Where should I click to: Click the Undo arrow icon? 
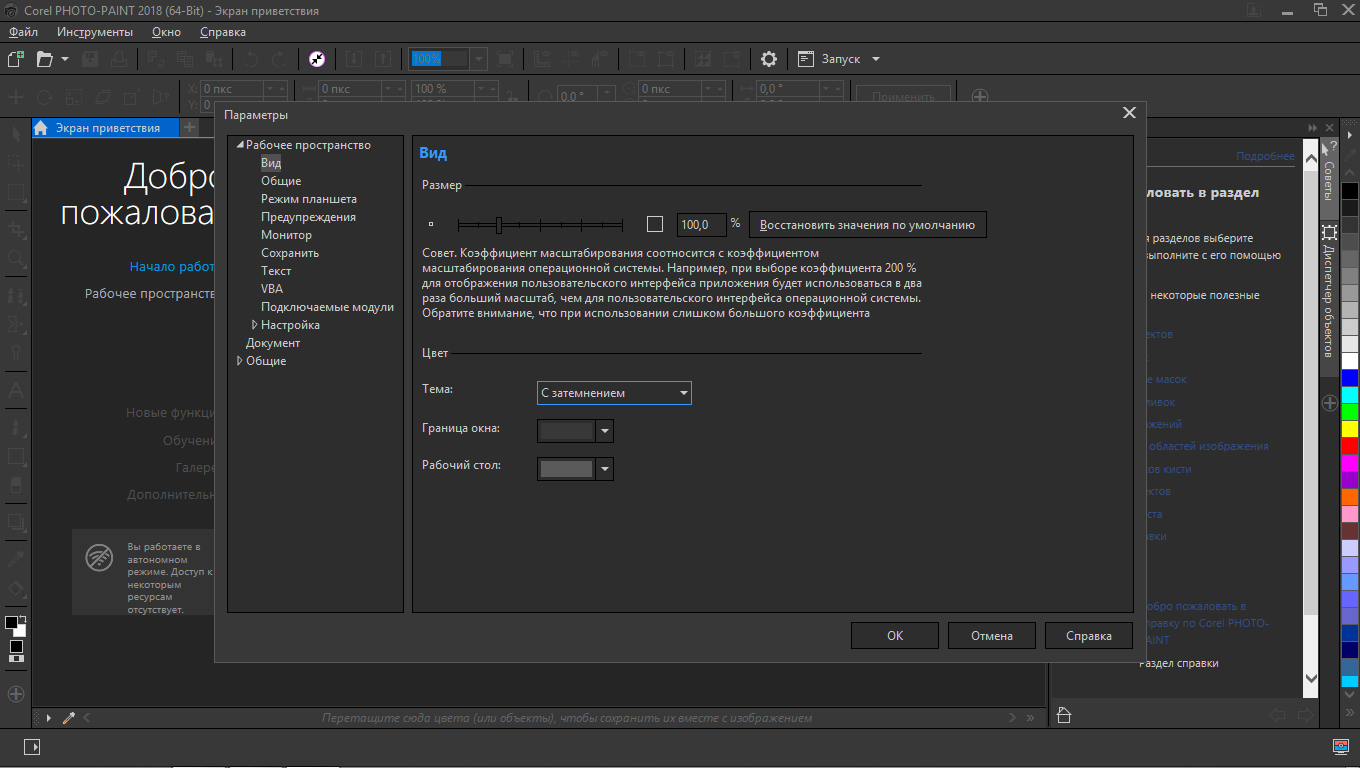pyautogui.click(x=251, y=59)
